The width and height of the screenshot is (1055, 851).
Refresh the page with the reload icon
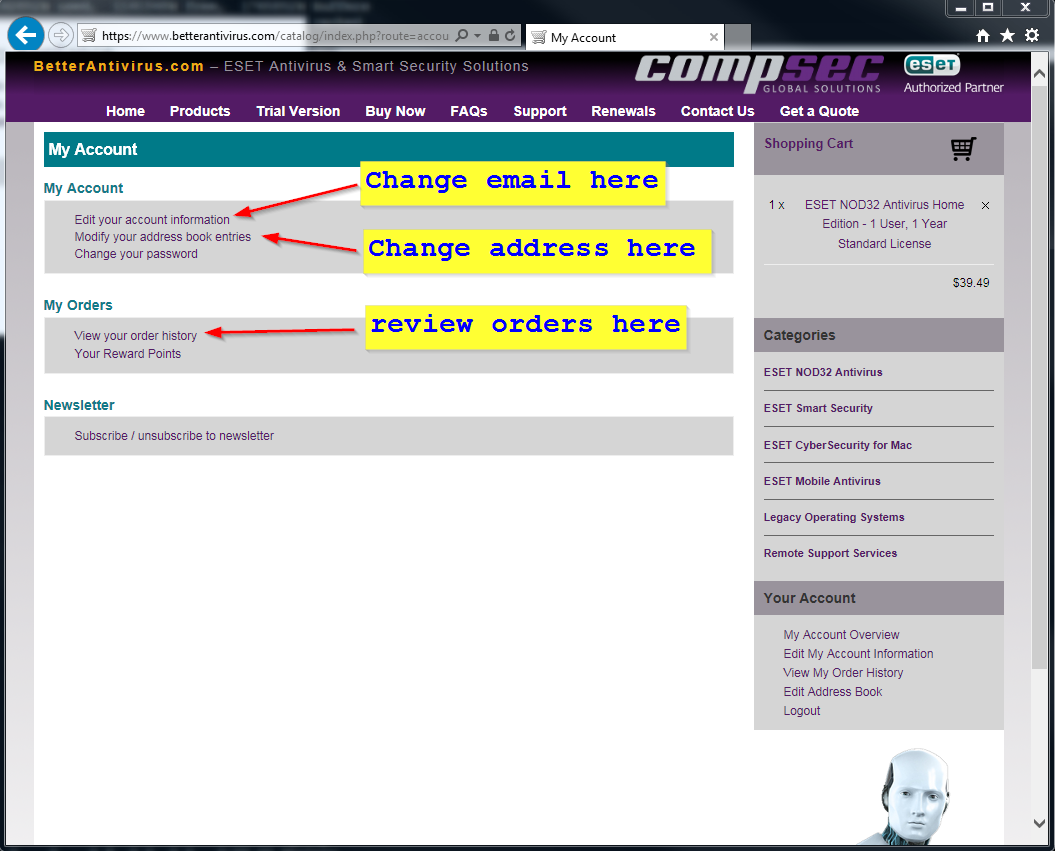point(511,36)
